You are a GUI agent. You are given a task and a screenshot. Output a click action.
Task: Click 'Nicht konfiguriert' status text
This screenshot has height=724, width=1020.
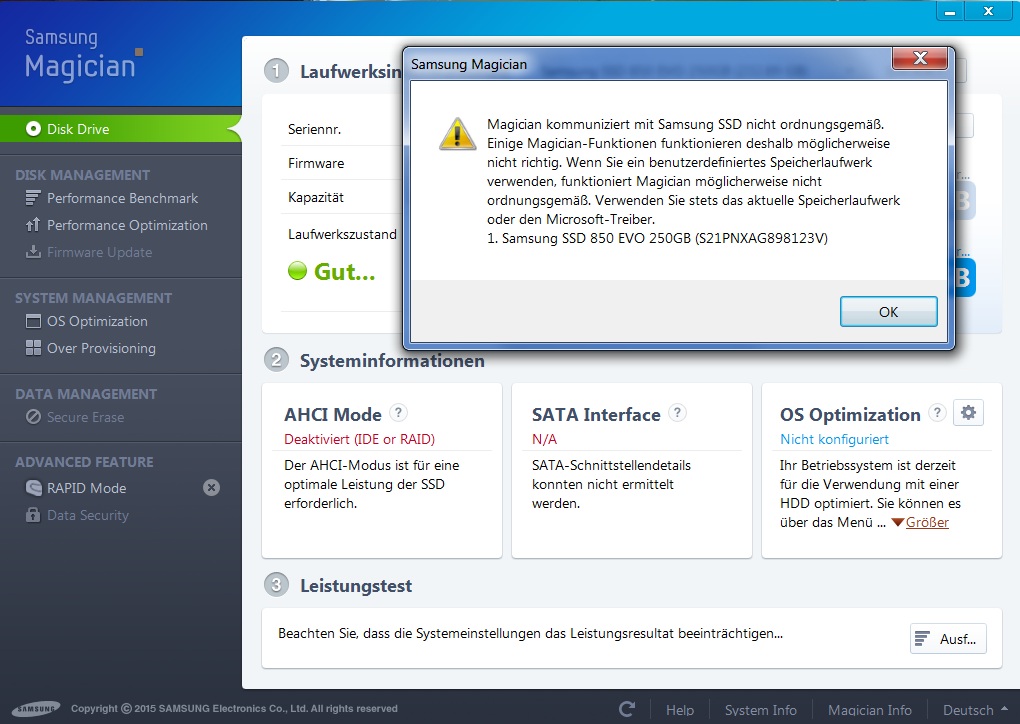pos(834,439)
